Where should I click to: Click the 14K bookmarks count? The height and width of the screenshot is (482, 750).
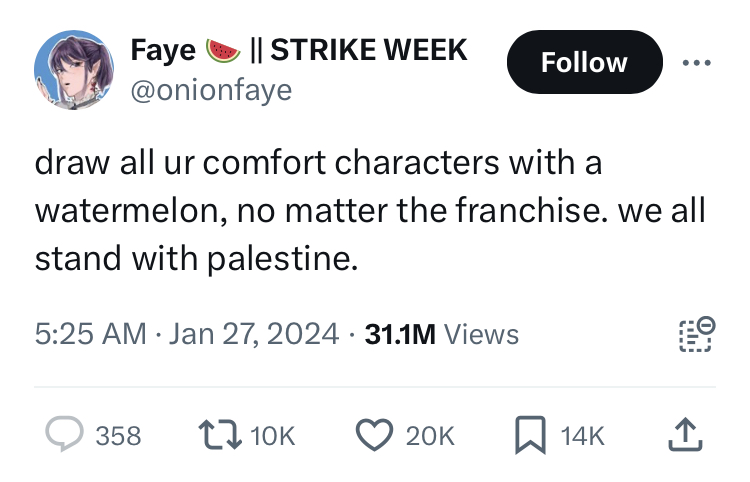click(584, 436)
